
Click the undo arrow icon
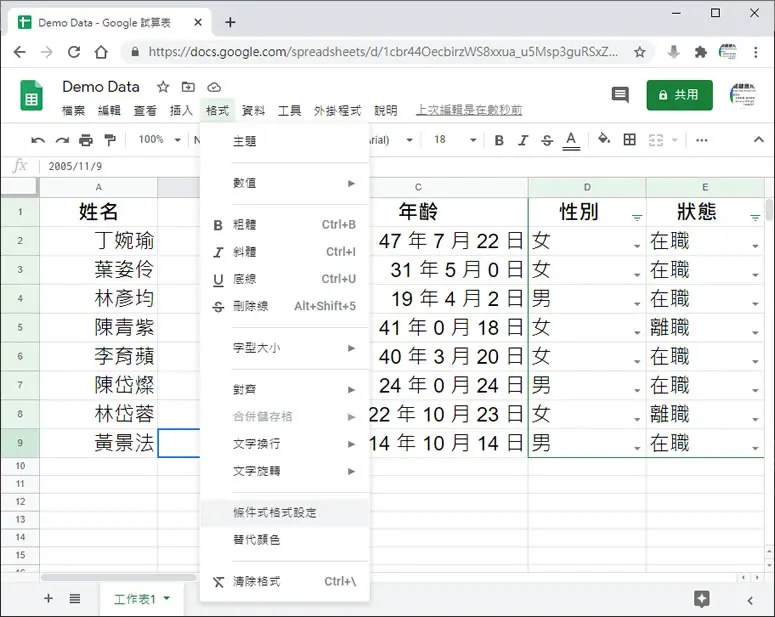tap(38, 140)
